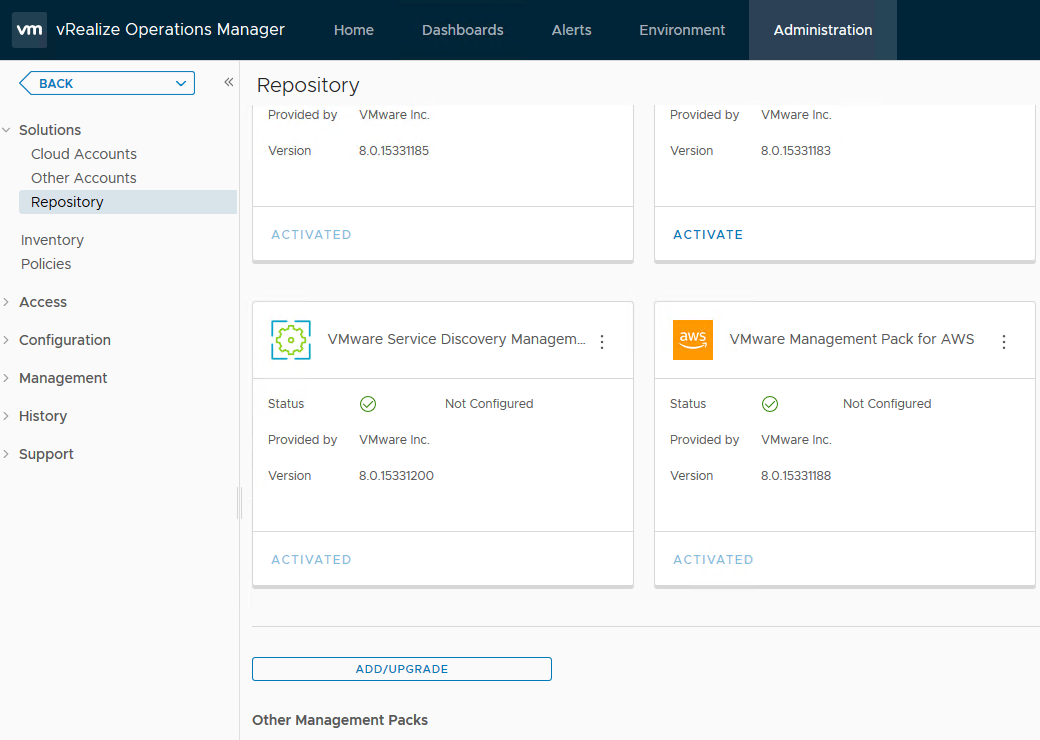The height and width of the screenshot is (740, 1040).
Task: Click version number 8.0.15331185
Action: click(x=394, y=151)
